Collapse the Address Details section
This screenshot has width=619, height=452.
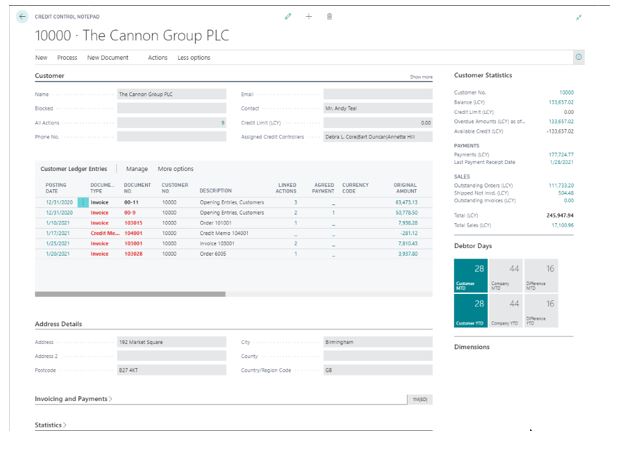coord(58,324)
